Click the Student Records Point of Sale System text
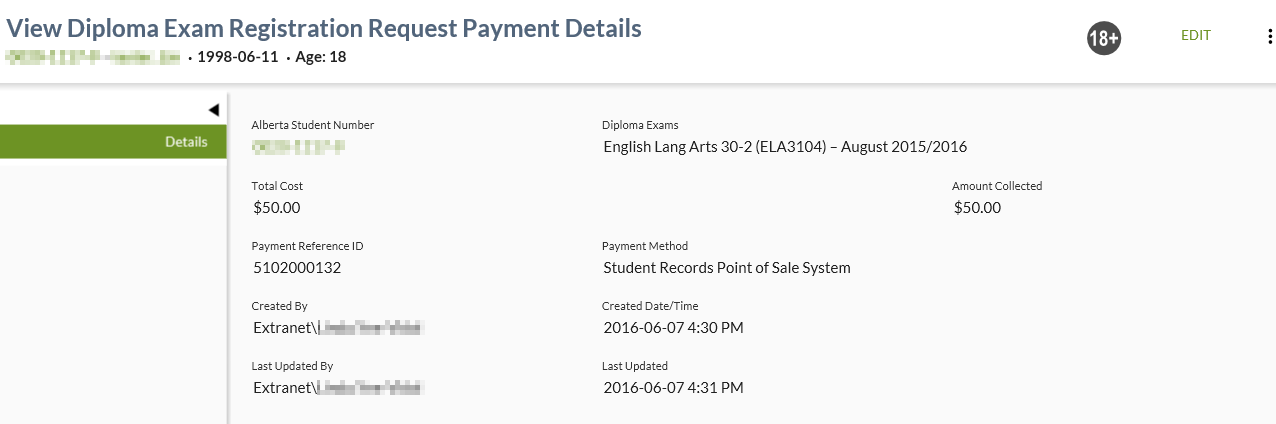This screenshot has height=424, width=1276. (x=726, y=268)
